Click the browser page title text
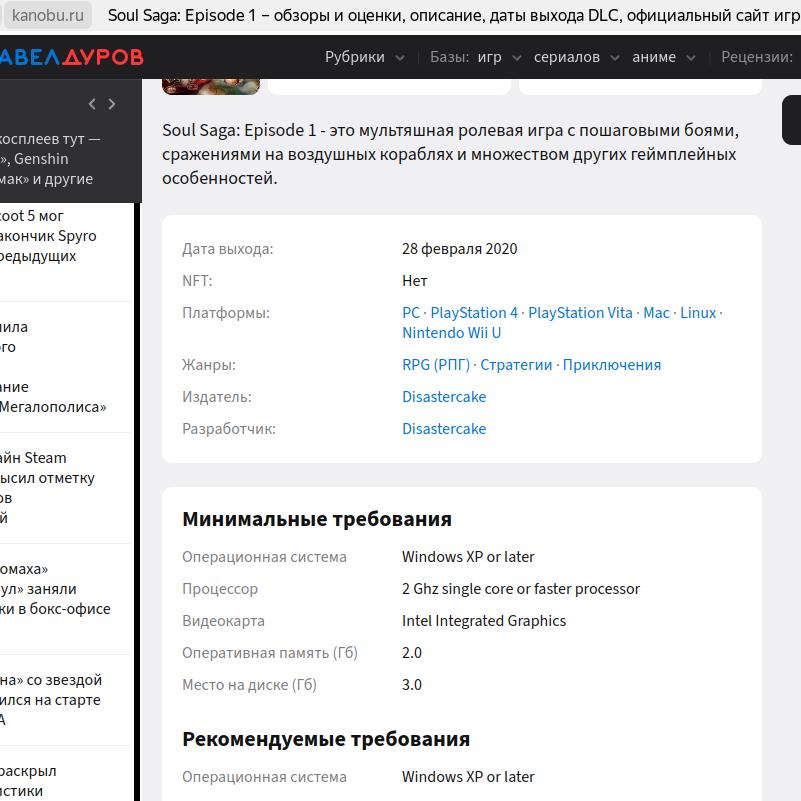Screen dimensions: 801x801 [x=454, y=15]
